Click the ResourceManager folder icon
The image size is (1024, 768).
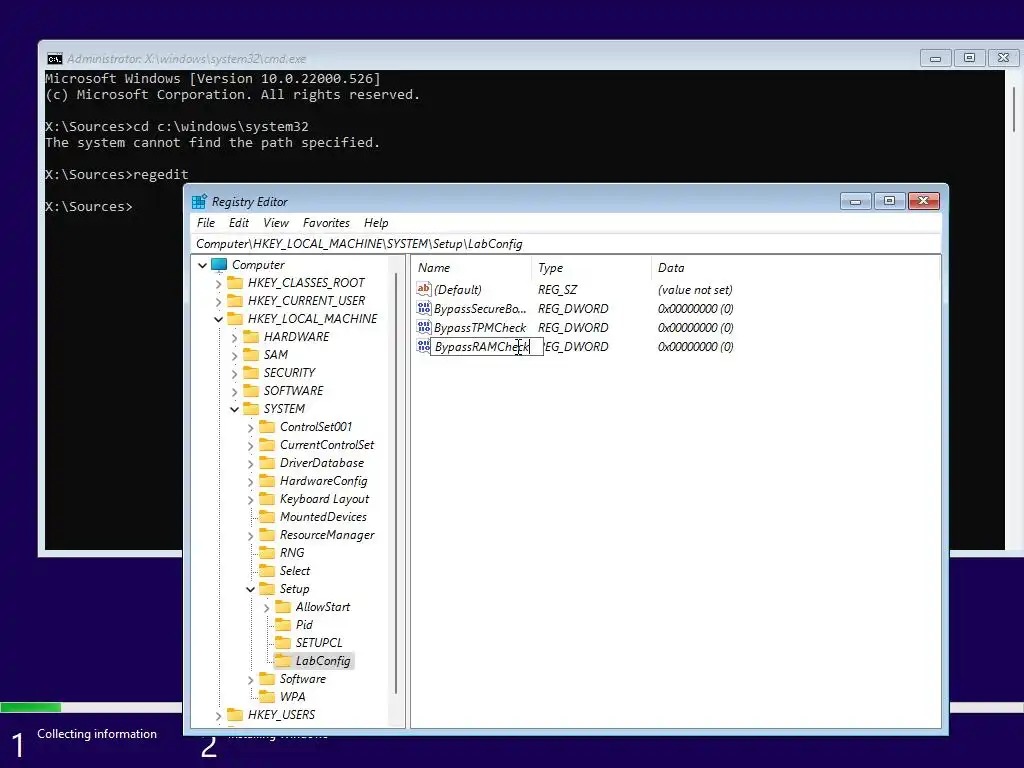(x=267, y=535)
